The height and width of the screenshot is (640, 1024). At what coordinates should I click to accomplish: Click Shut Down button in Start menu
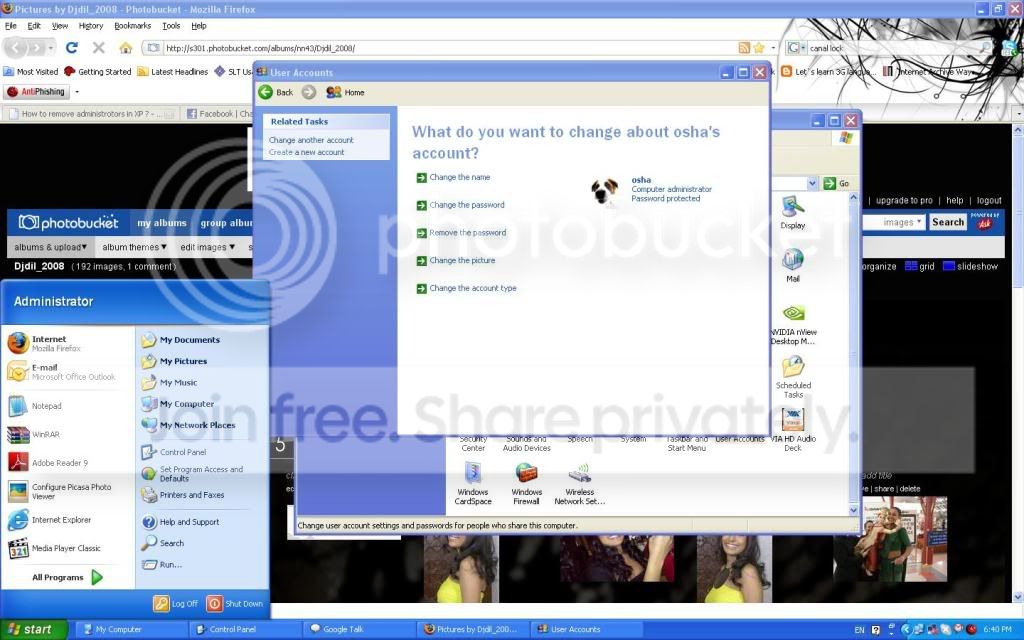pos(235,603)
